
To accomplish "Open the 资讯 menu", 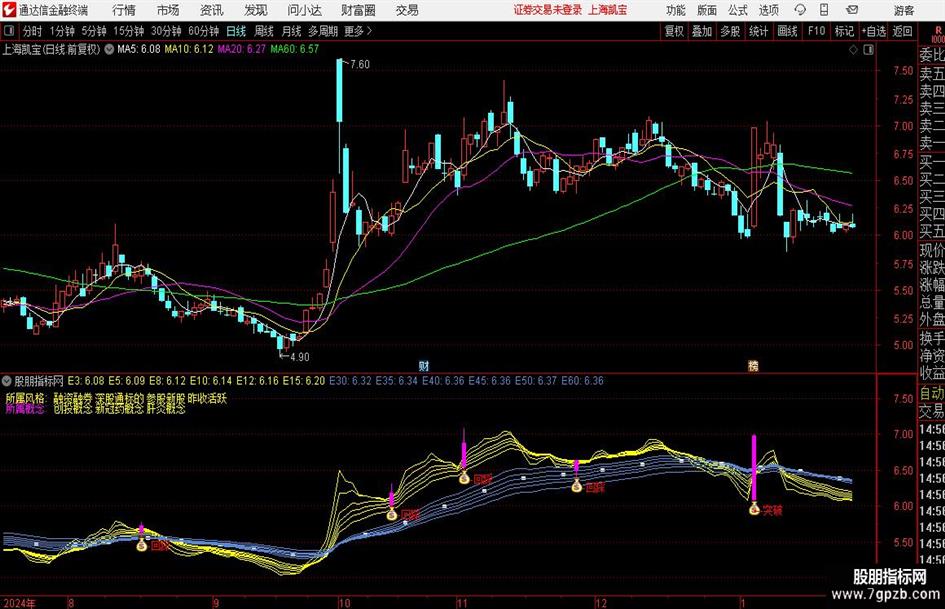I will point(212,10).
